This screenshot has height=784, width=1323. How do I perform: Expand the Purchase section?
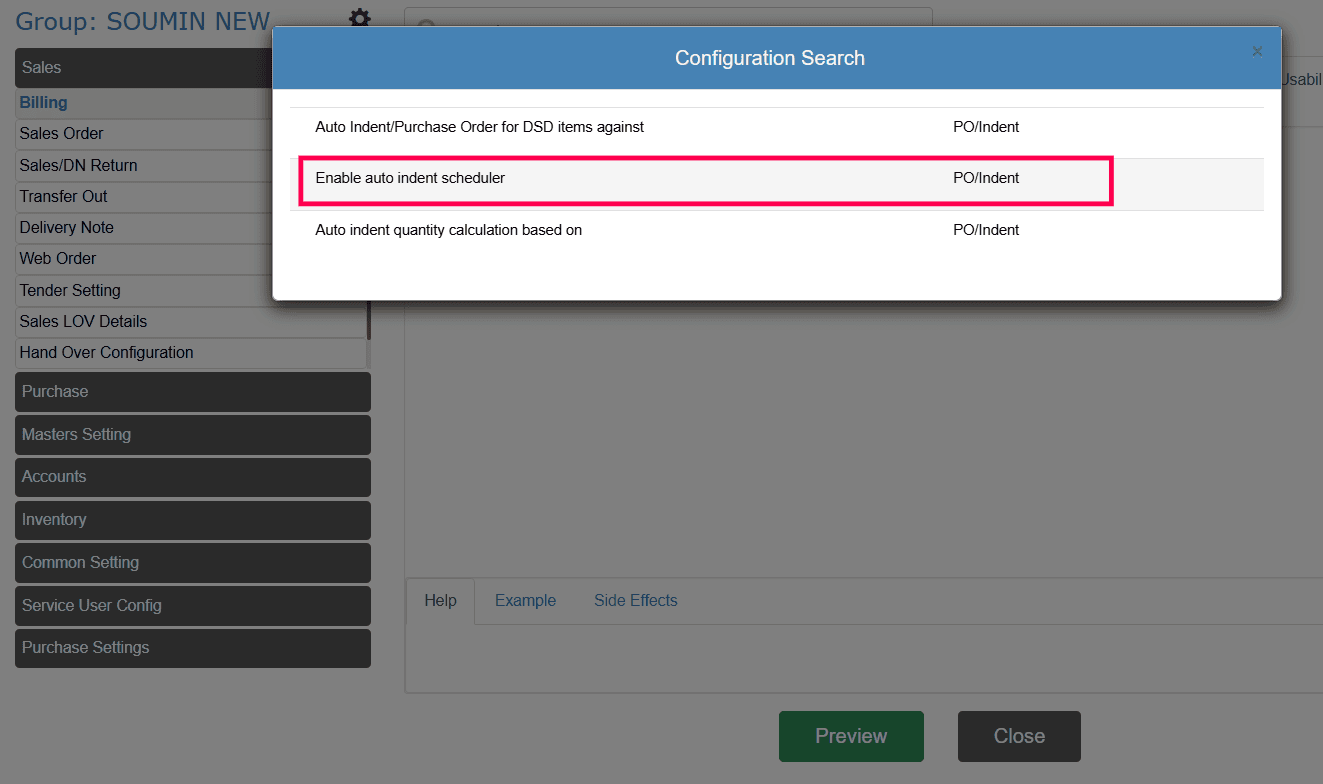[192, 392]
